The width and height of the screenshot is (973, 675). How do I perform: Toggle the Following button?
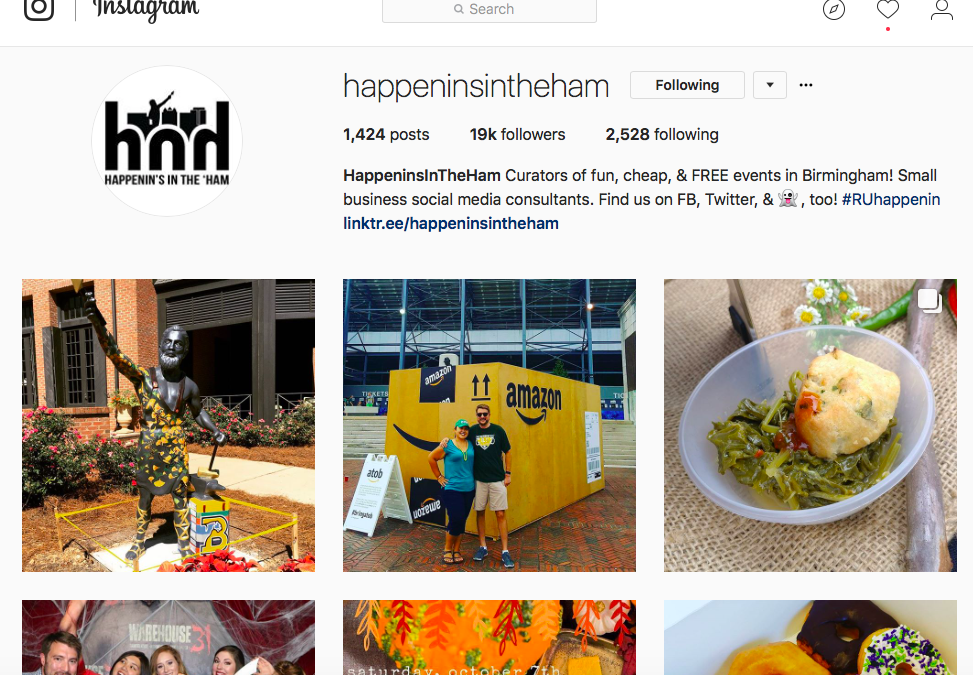tap(687, 85)
